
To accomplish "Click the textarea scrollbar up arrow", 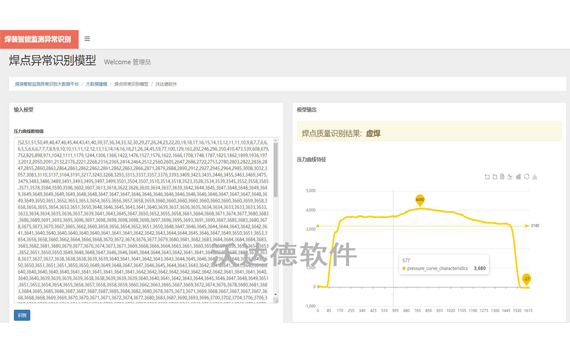I will pos(276,140).
